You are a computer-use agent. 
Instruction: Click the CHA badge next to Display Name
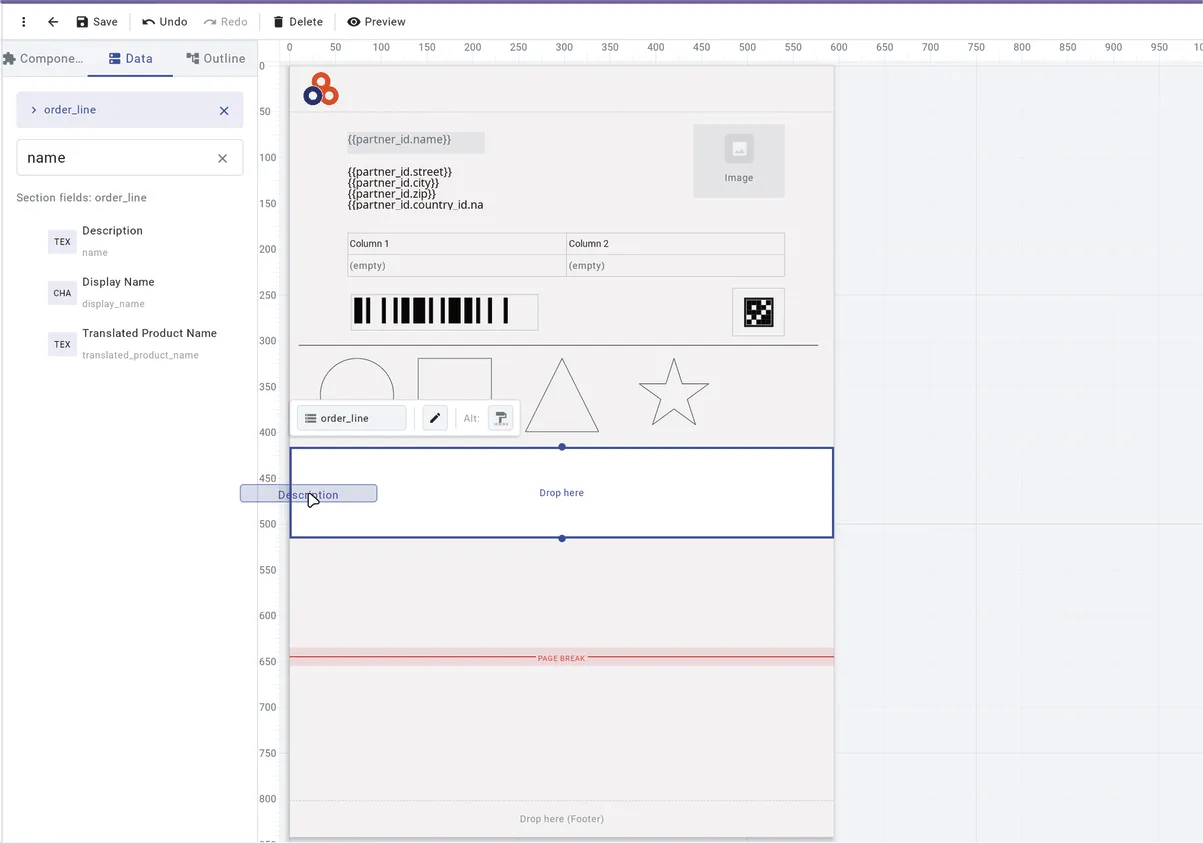tap(61, 292)
